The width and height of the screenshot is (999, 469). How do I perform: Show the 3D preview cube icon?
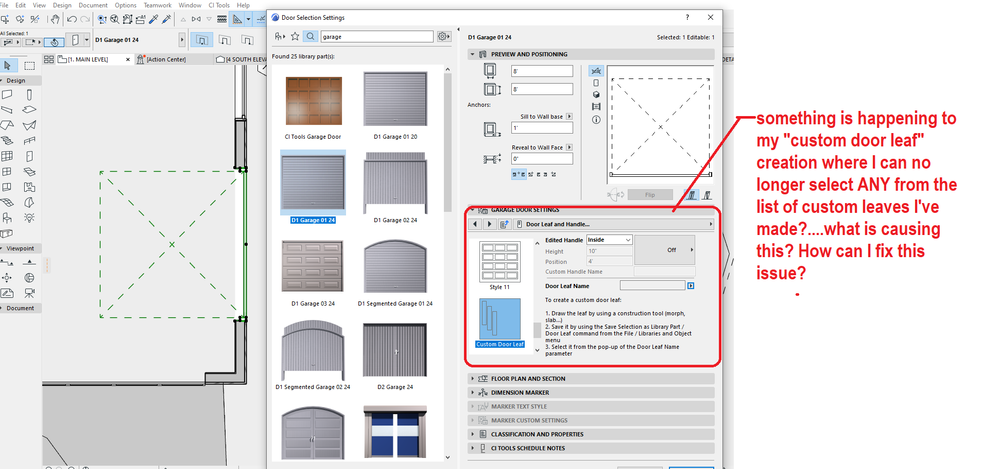coord(596,95)
